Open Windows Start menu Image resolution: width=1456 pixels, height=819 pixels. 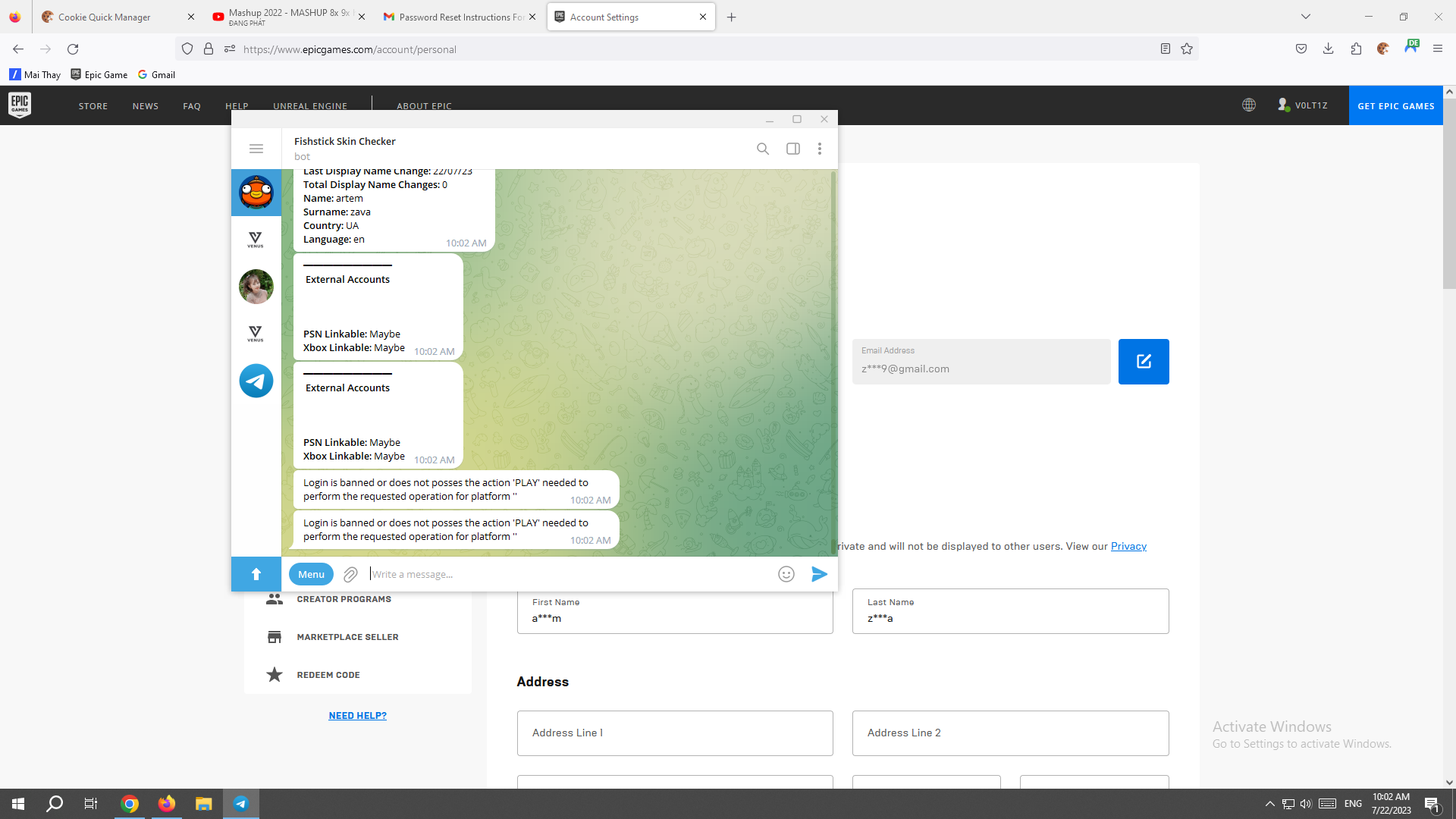pyautogui.click(x=18, y=804)
